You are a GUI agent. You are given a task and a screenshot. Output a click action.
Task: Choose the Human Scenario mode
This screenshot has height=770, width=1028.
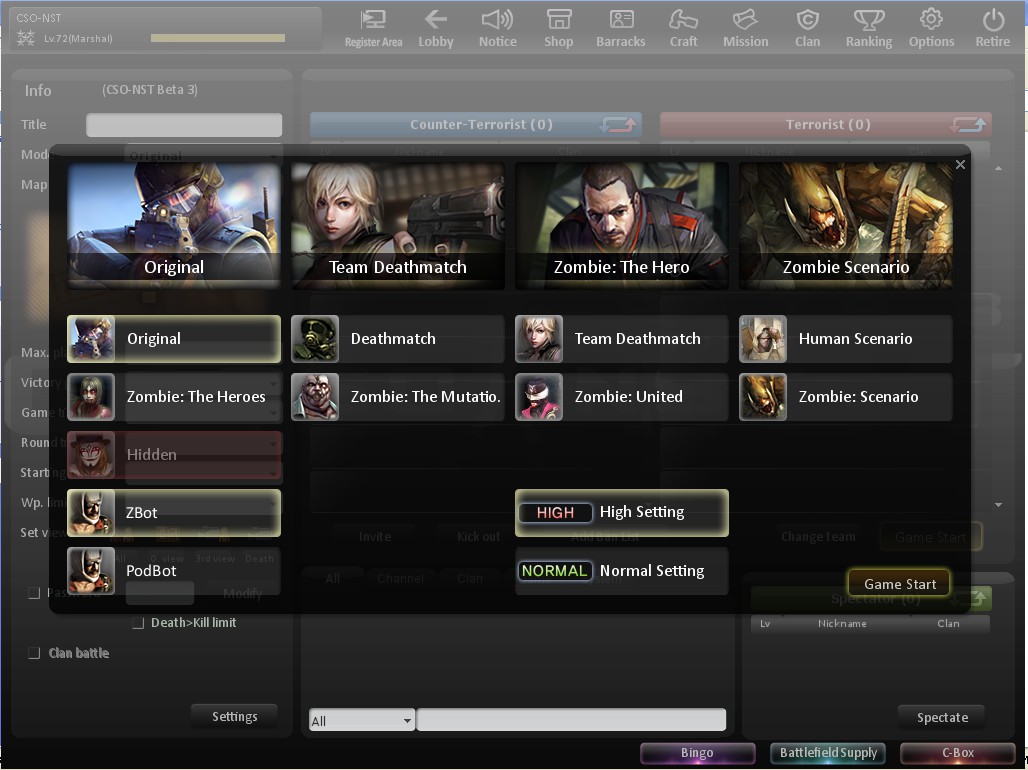(846, 339)
